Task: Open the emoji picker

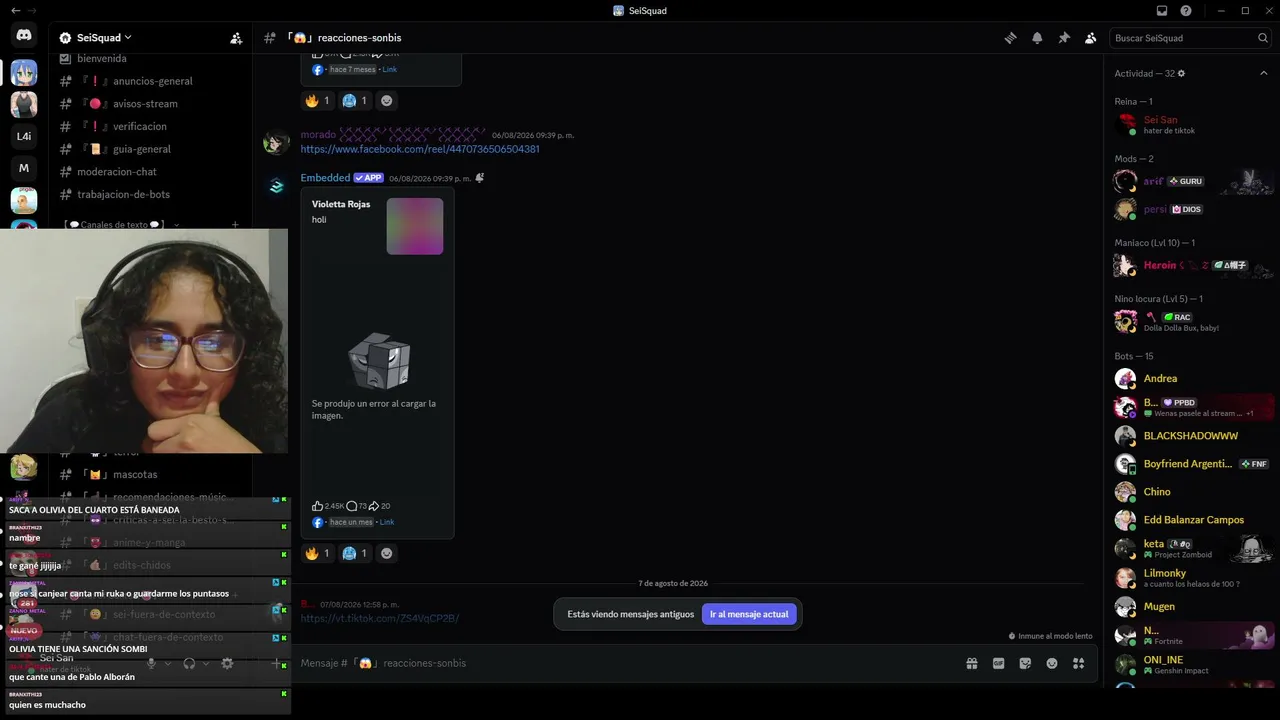Action: tap(1052, 663)
